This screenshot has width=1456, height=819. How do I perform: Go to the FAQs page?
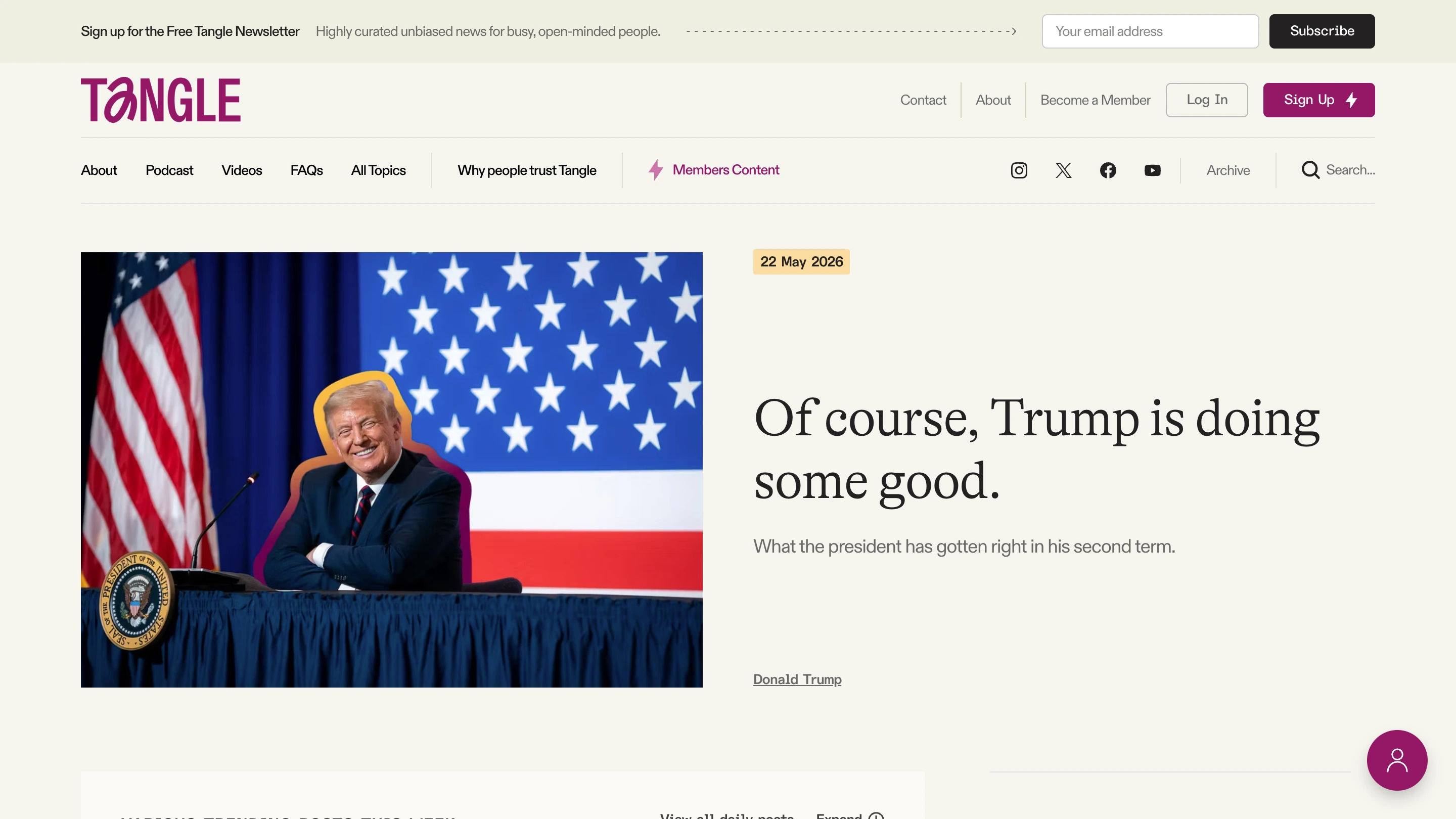(306, 170)
